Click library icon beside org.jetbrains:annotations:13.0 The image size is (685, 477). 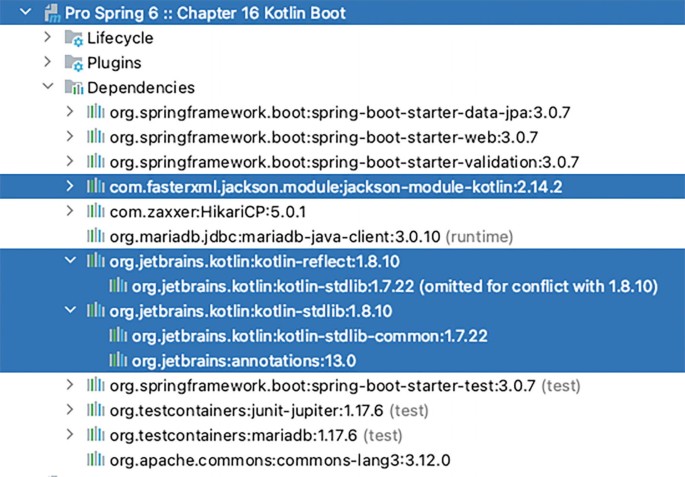(x=119, y=359)
